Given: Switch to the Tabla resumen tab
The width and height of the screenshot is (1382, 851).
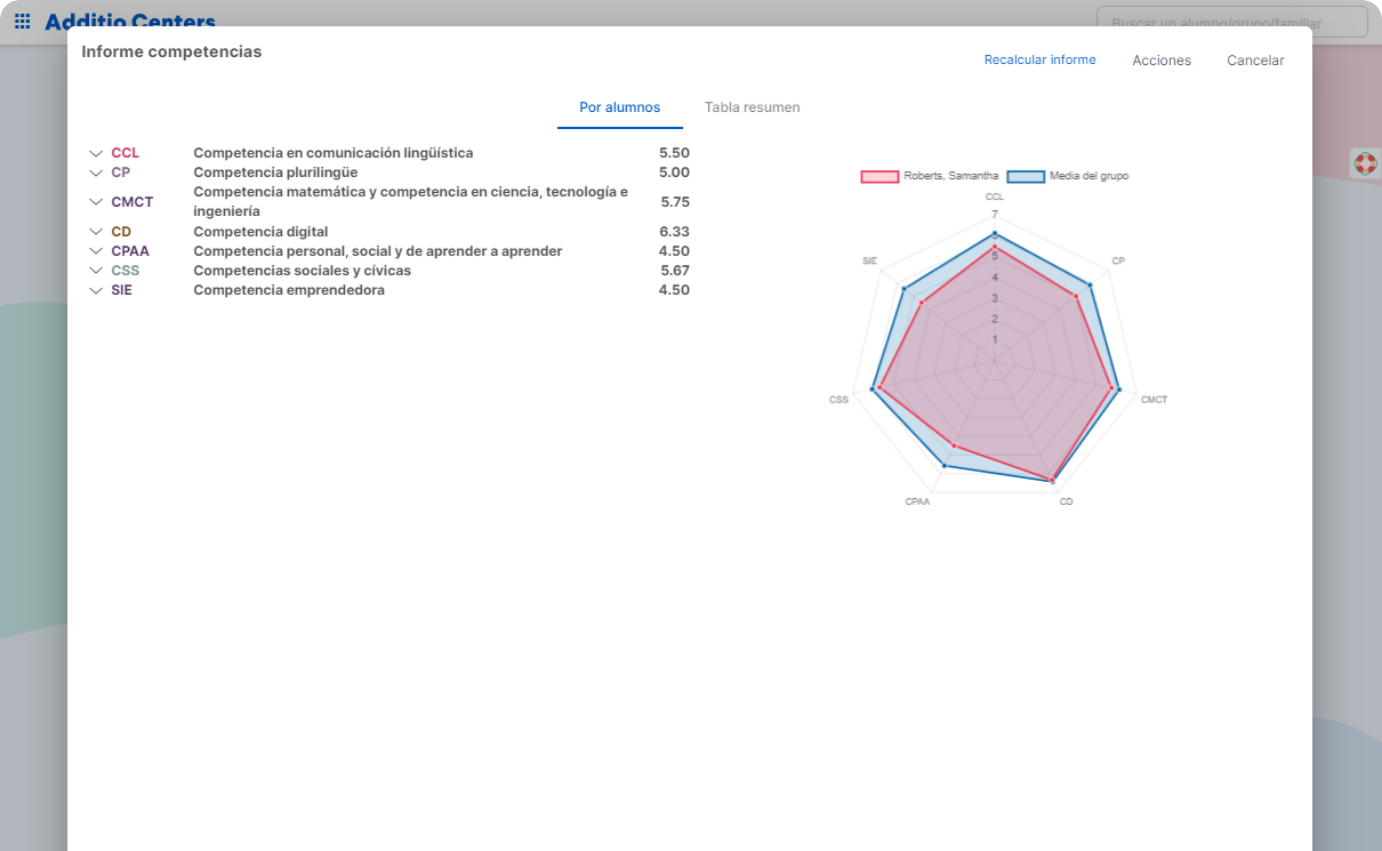Looking at the screenshot, I should point(752,107).
